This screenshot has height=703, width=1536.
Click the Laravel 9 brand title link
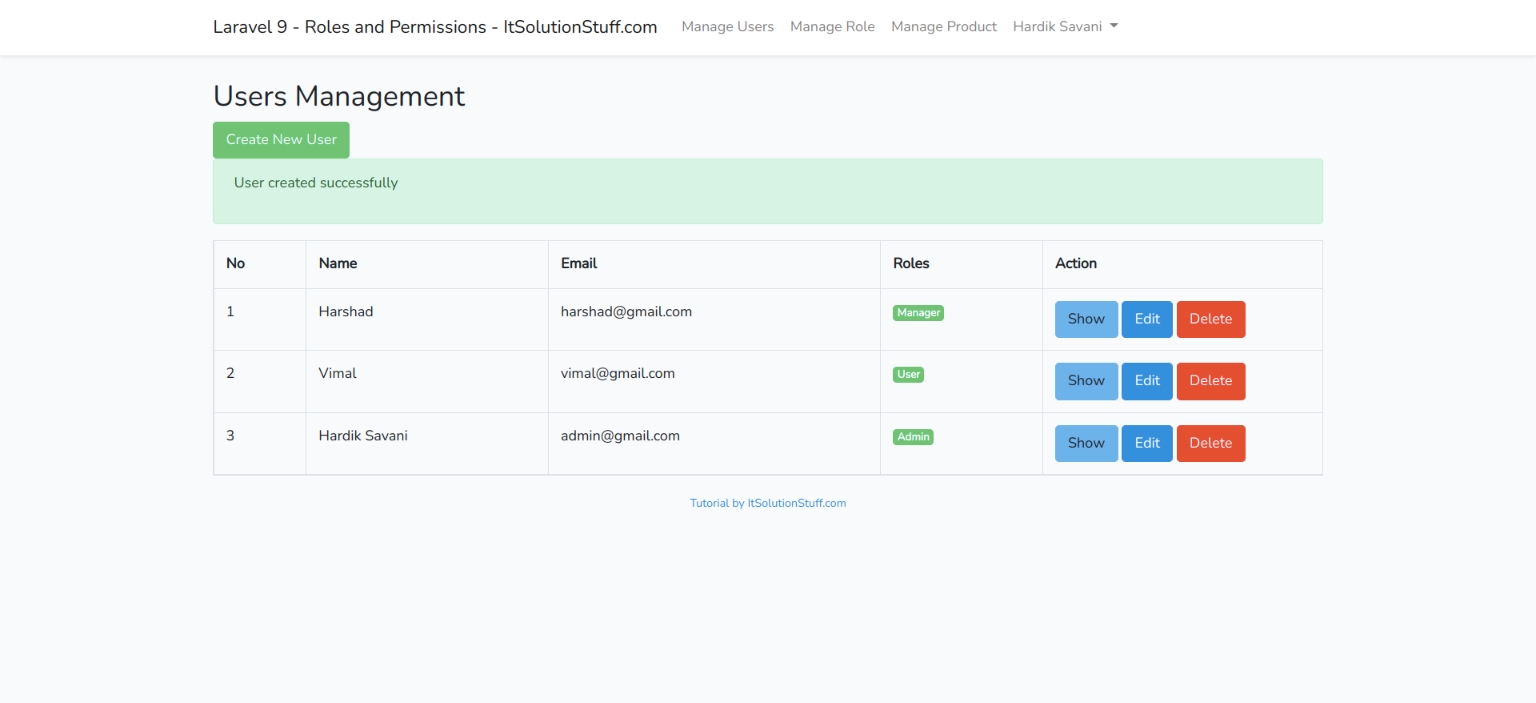pyautogui.click(x=435, y=27)
